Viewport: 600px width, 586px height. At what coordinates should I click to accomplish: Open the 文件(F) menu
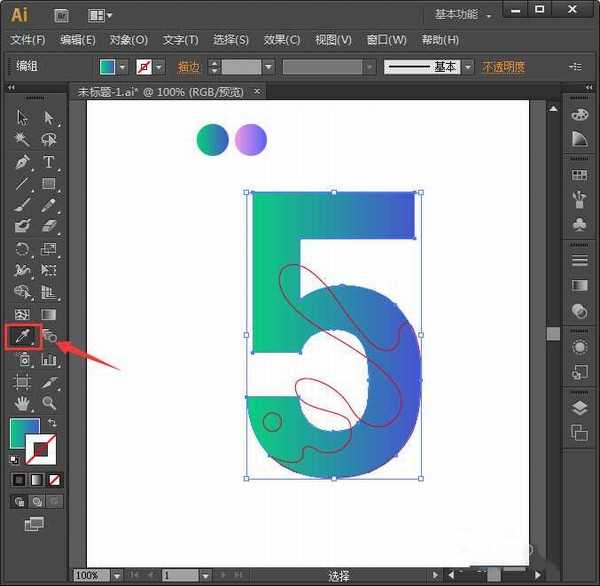(28, 40)
